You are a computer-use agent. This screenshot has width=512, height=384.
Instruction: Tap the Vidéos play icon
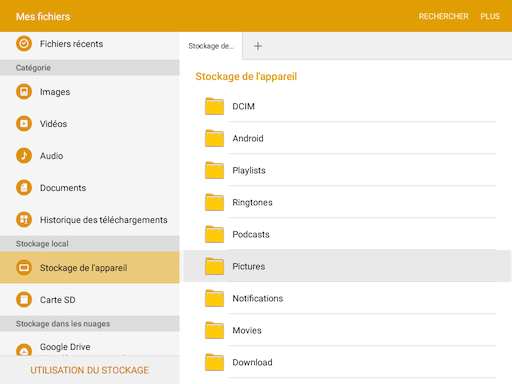(24, 124)
